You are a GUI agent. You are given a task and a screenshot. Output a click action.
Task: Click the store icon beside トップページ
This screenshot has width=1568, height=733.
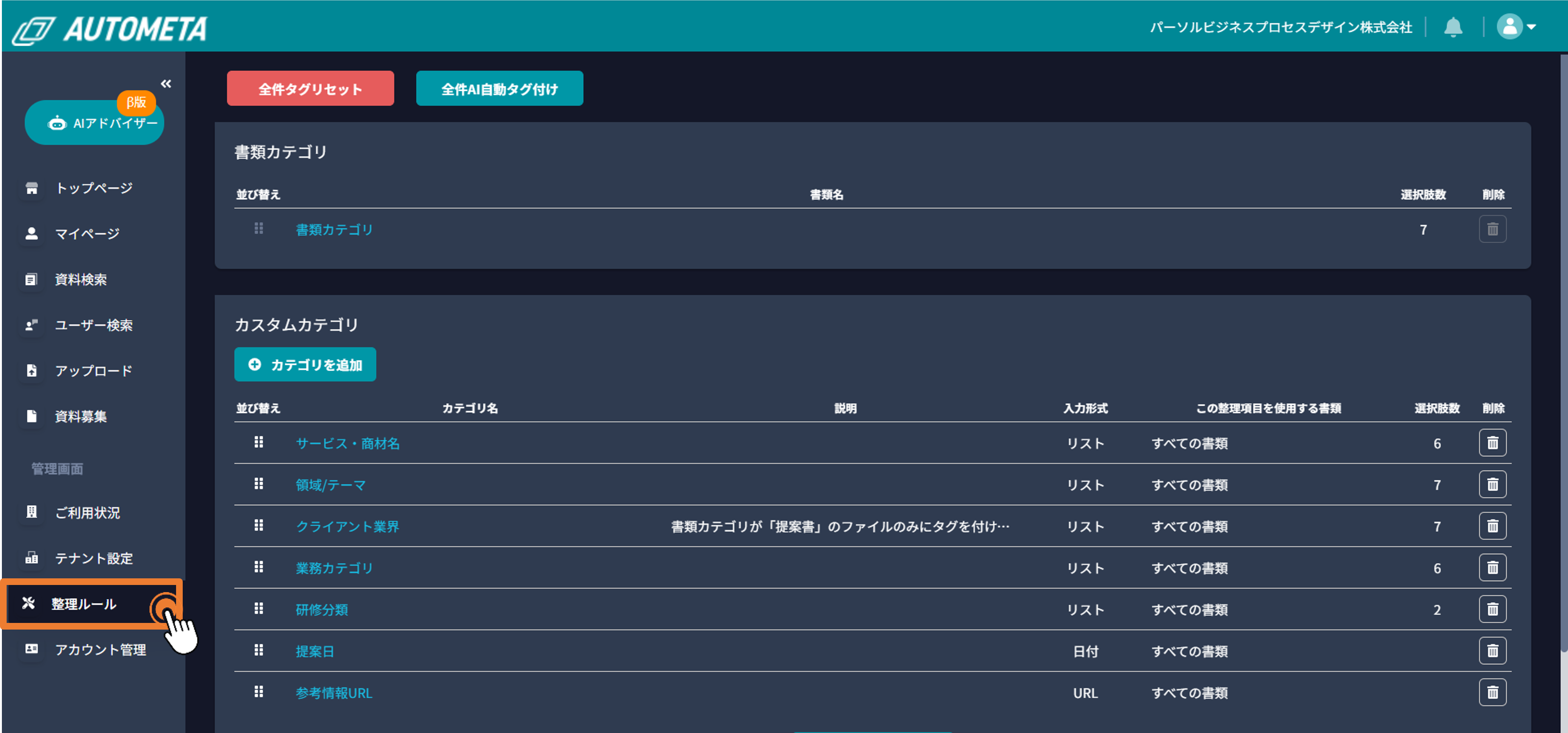32,188
